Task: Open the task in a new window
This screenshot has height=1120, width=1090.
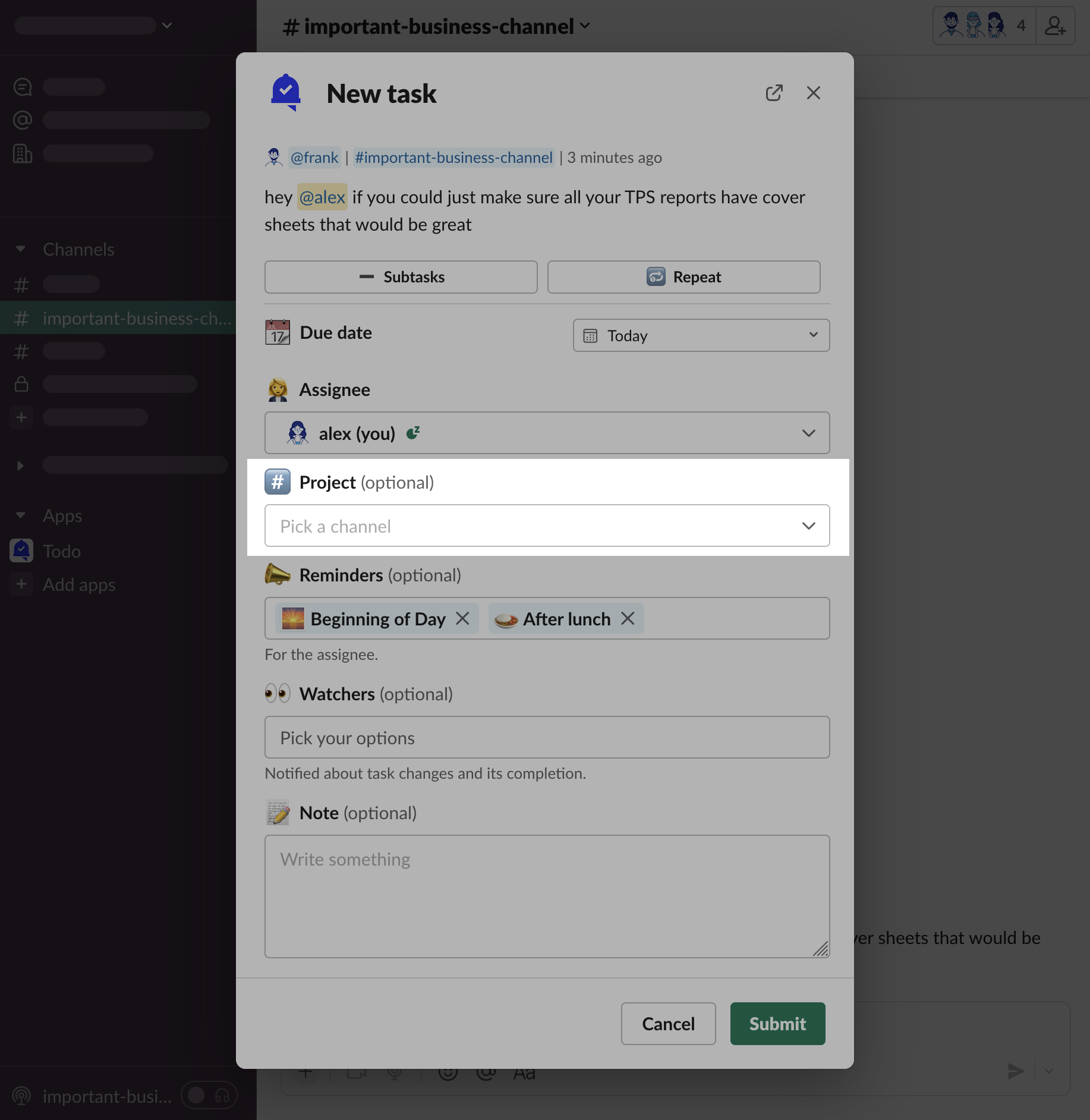Action: [x=774, y=93]
